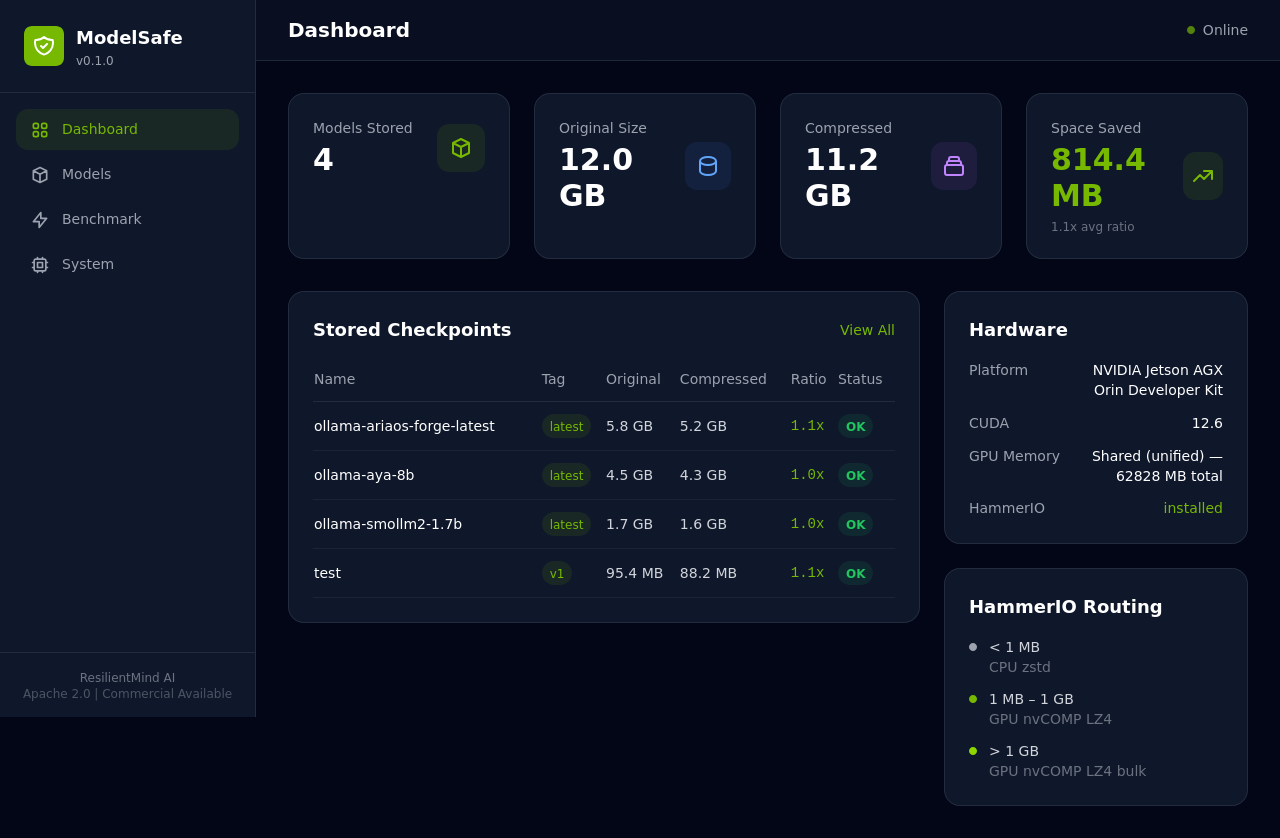The height and width of the screenshot is (838, 1280).
Task: Click the ModelSafe shield logo
Action: tap(44, 45)
